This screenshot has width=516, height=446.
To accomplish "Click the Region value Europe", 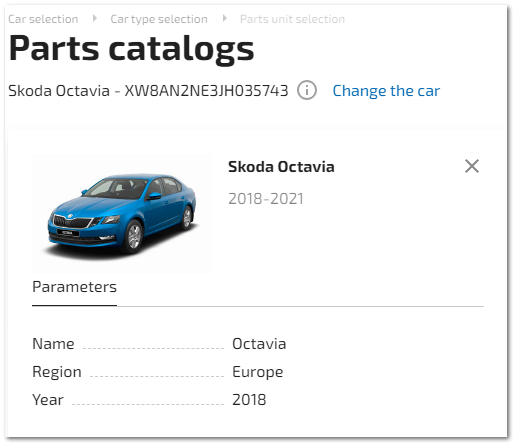I will click(258, 372).
